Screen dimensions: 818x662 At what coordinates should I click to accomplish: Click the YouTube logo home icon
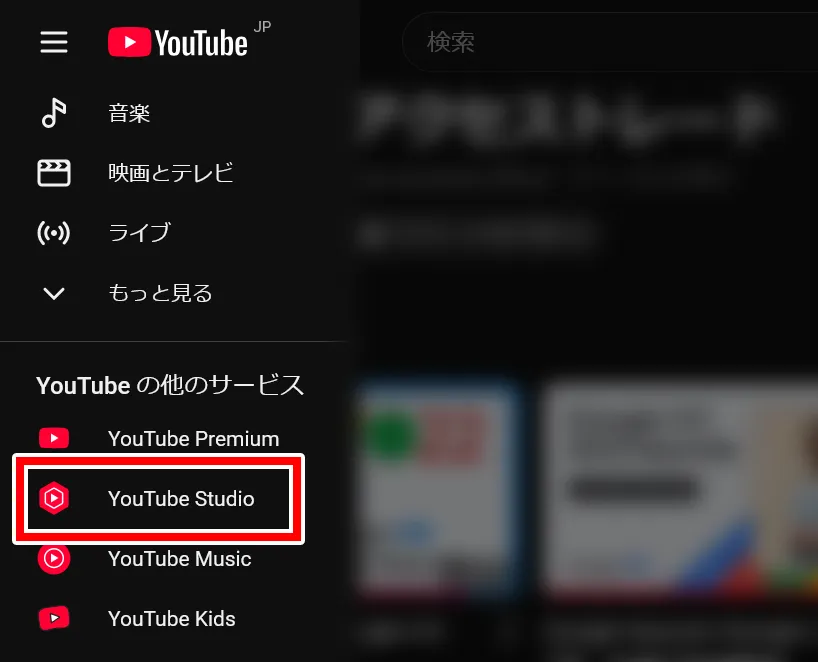coord(177,42)
